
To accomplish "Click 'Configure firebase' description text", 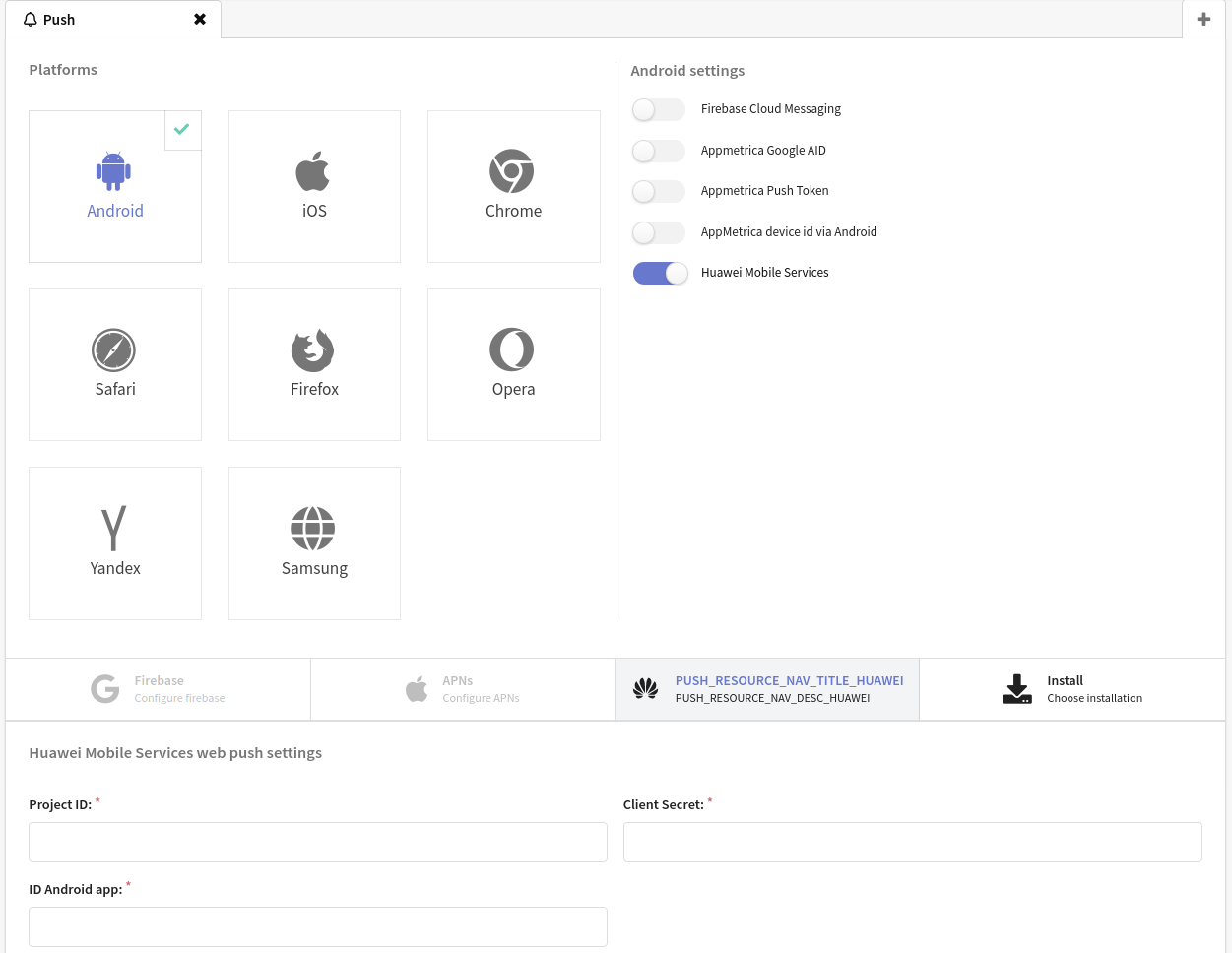I will tap(179, 698).
